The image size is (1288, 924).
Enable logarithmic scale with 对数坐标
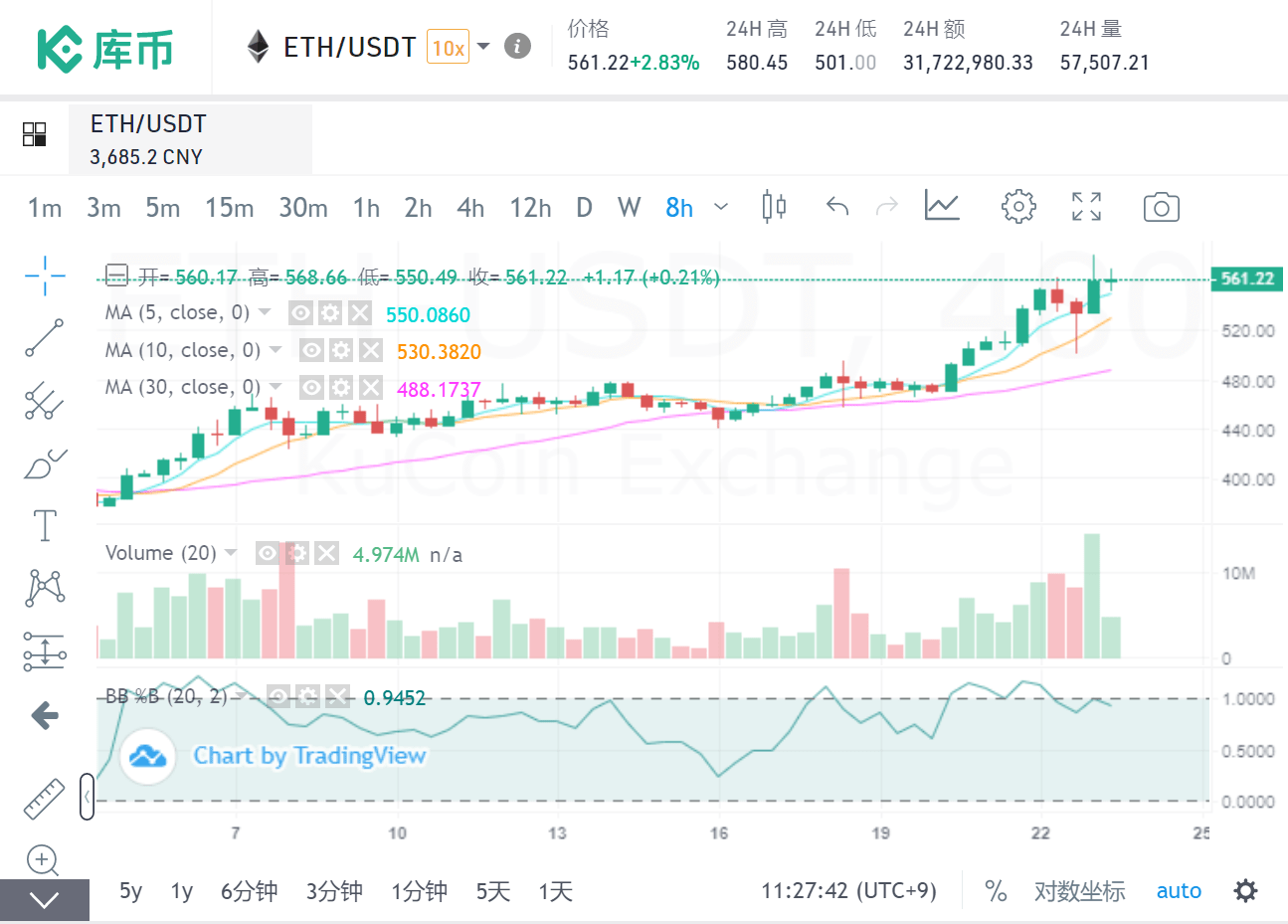click(1080, 891)
